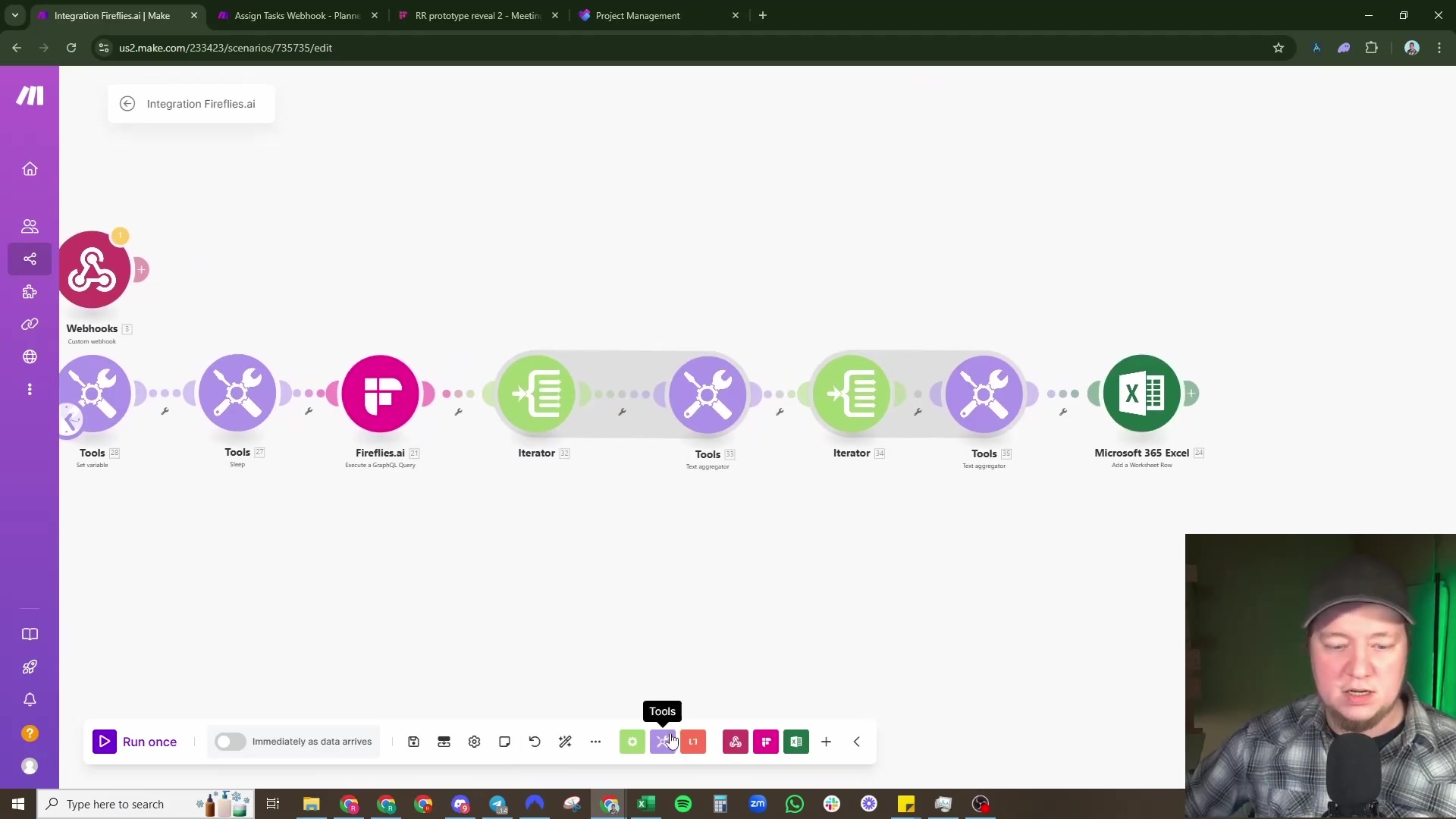Open Templates puzzle icon in the sidebar

click(30, 292)
